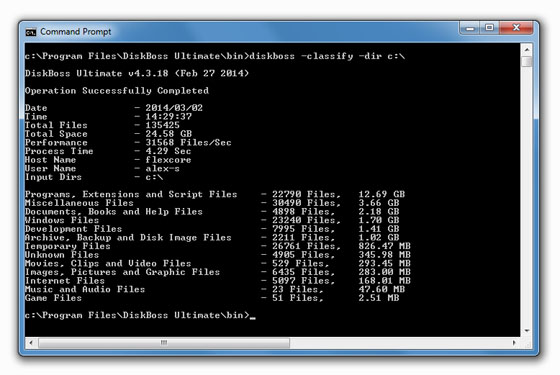Click the Command Prompt title bar icon
This screenshot has height=375, width=560.
tap(31, 32)
